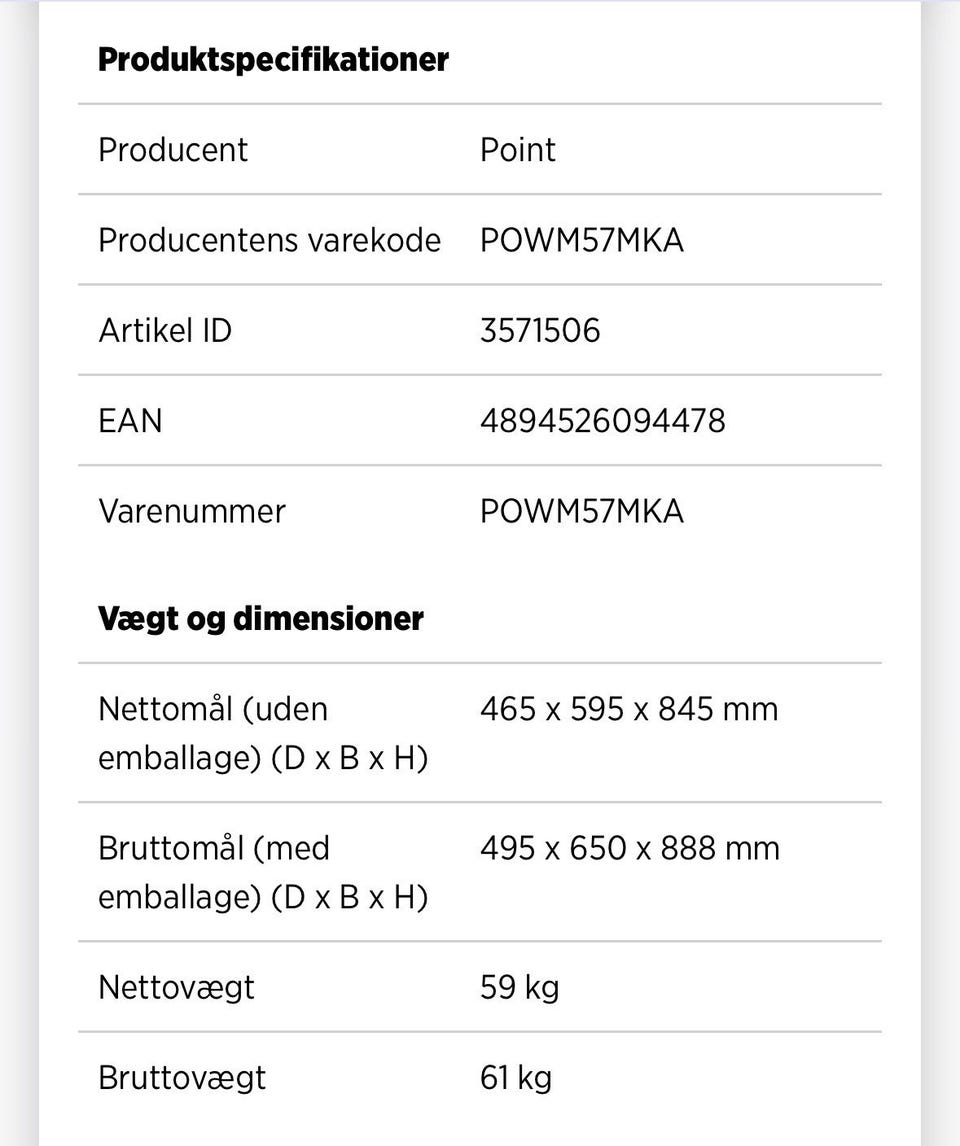Click the 465 x 595 x 845 mm value

point(628,709)
